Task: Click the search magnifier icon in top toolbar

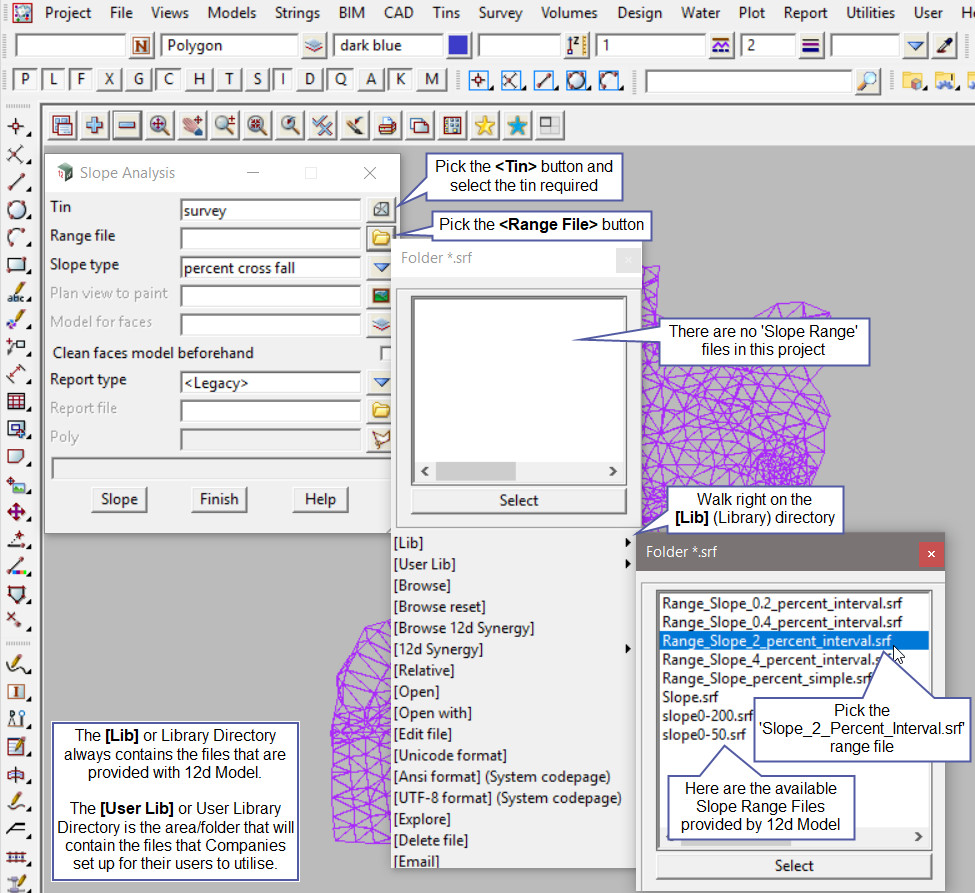Action: 868,80
